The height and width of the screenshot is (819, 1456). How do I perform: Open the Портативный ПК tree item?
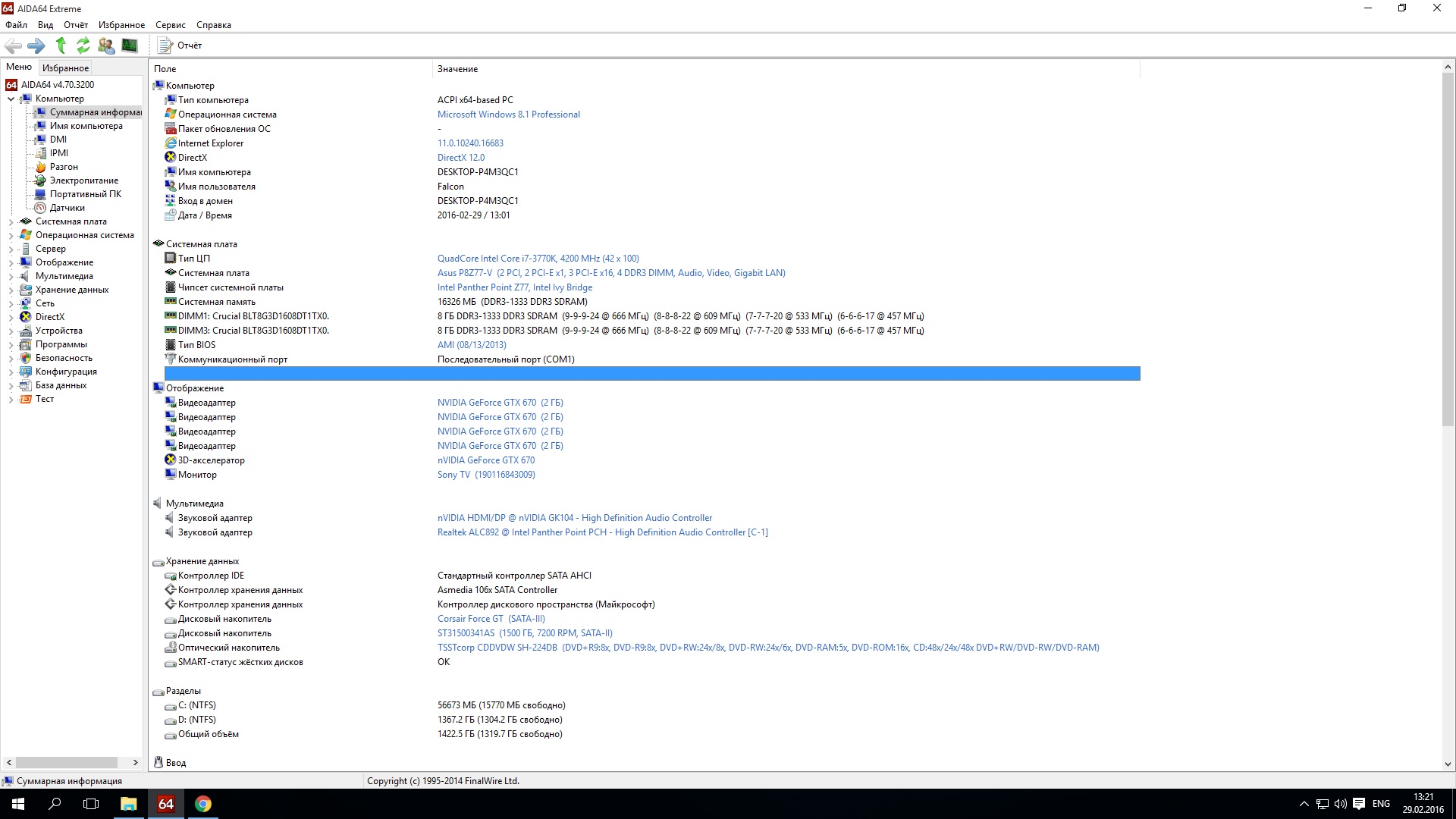[x=86, y=194]
